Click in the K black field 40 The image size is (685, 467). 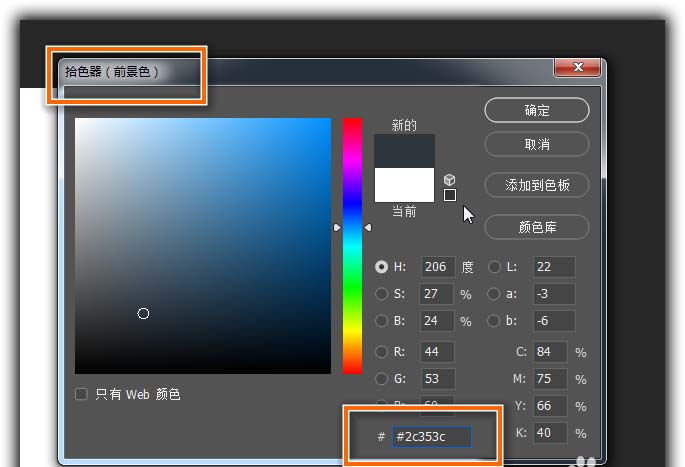coord(550,432)
